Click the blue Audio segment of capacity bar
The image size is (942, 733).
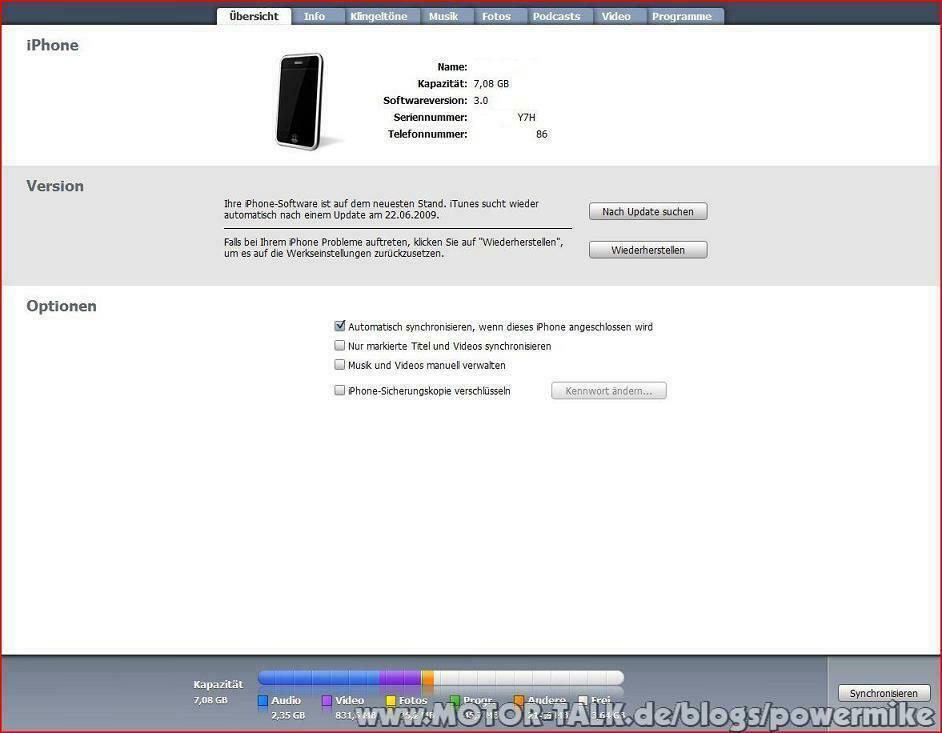(319, 678)
